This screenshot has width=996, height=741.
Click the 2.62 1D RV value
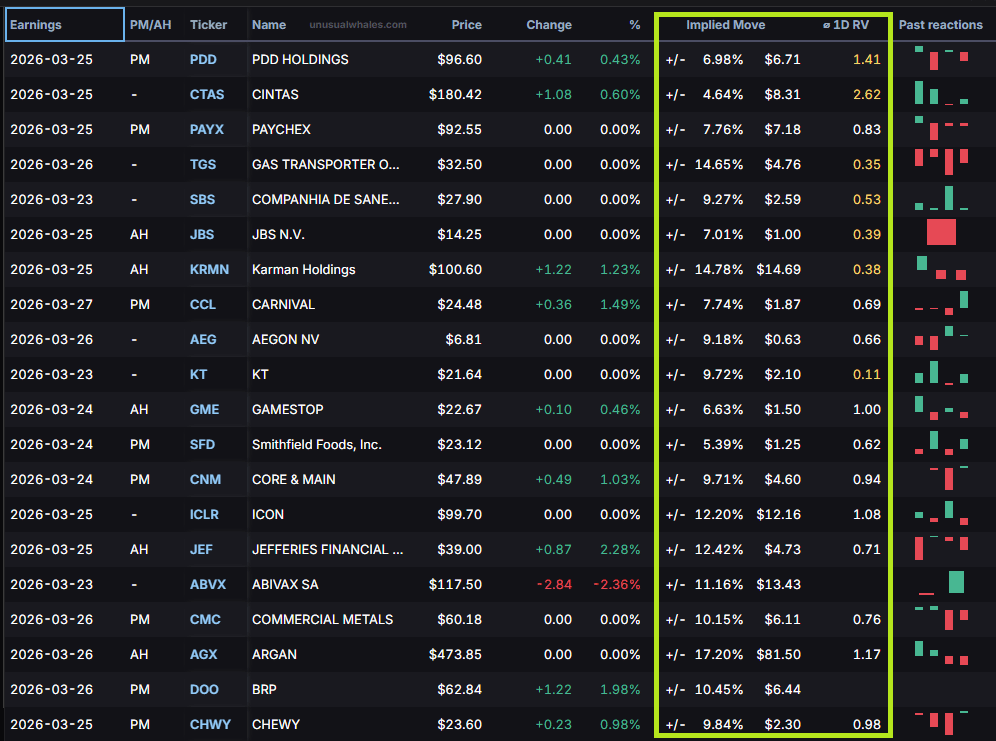pos(866,94)
